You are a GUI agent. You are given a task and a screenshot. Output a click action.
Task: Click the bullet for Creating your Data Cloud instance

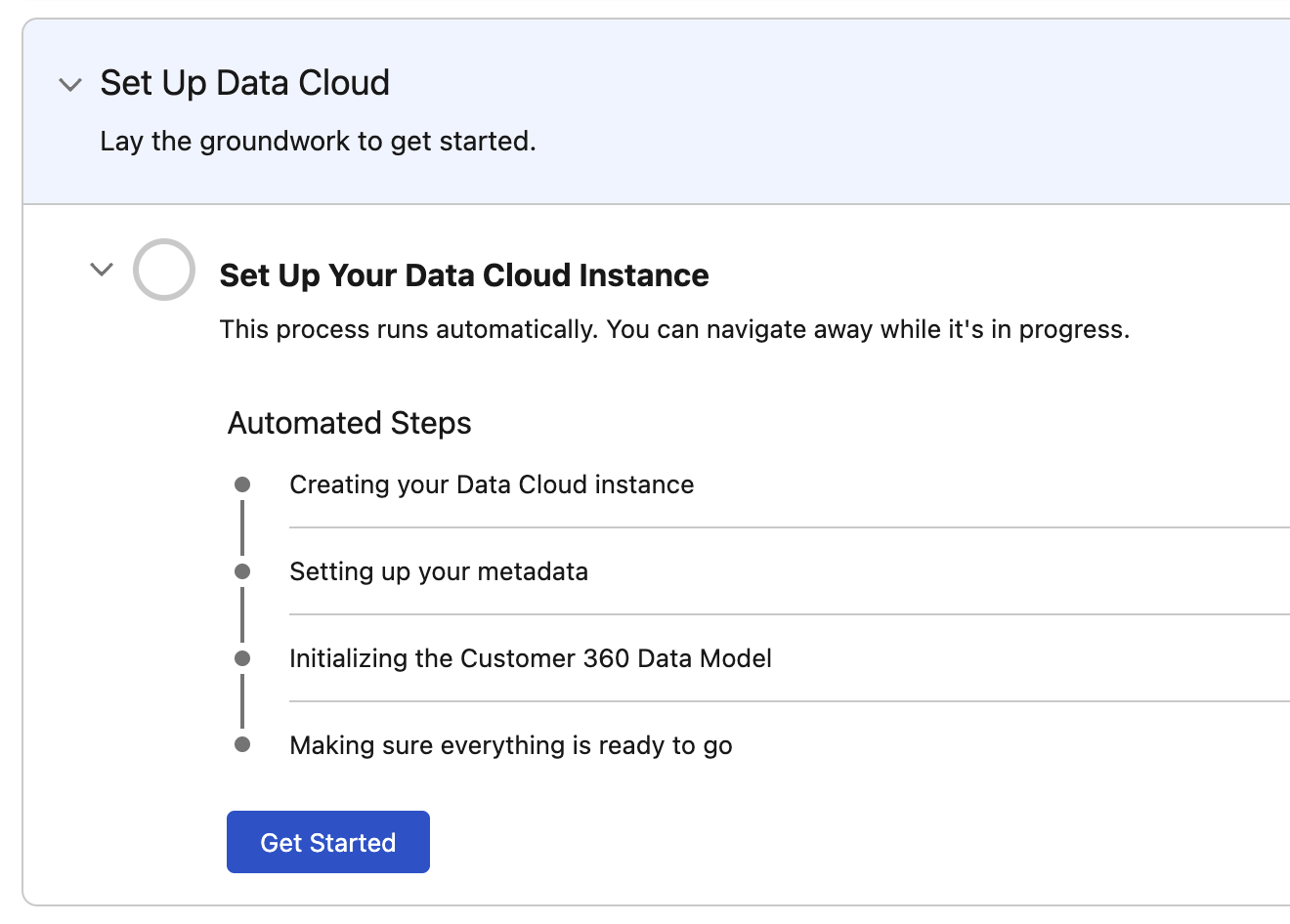tap(242, 484)
